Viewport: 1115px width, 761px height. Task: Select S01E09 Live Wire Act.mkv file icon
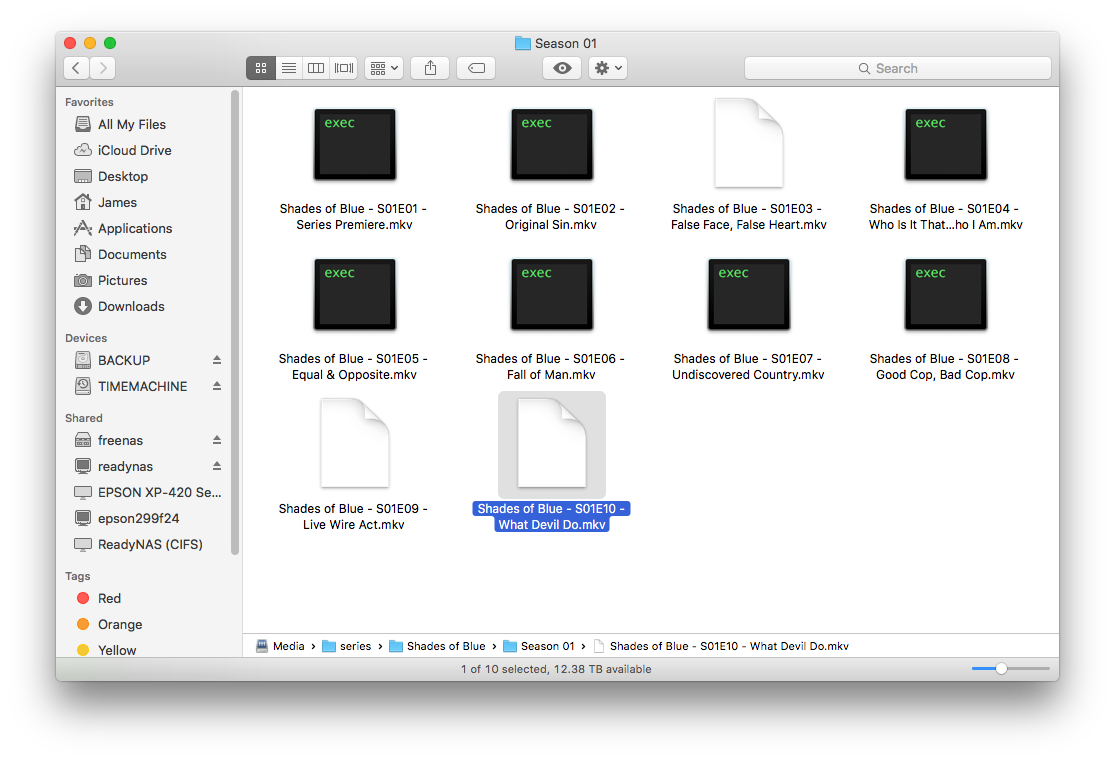pyautogui.click(x=355, y=443)
